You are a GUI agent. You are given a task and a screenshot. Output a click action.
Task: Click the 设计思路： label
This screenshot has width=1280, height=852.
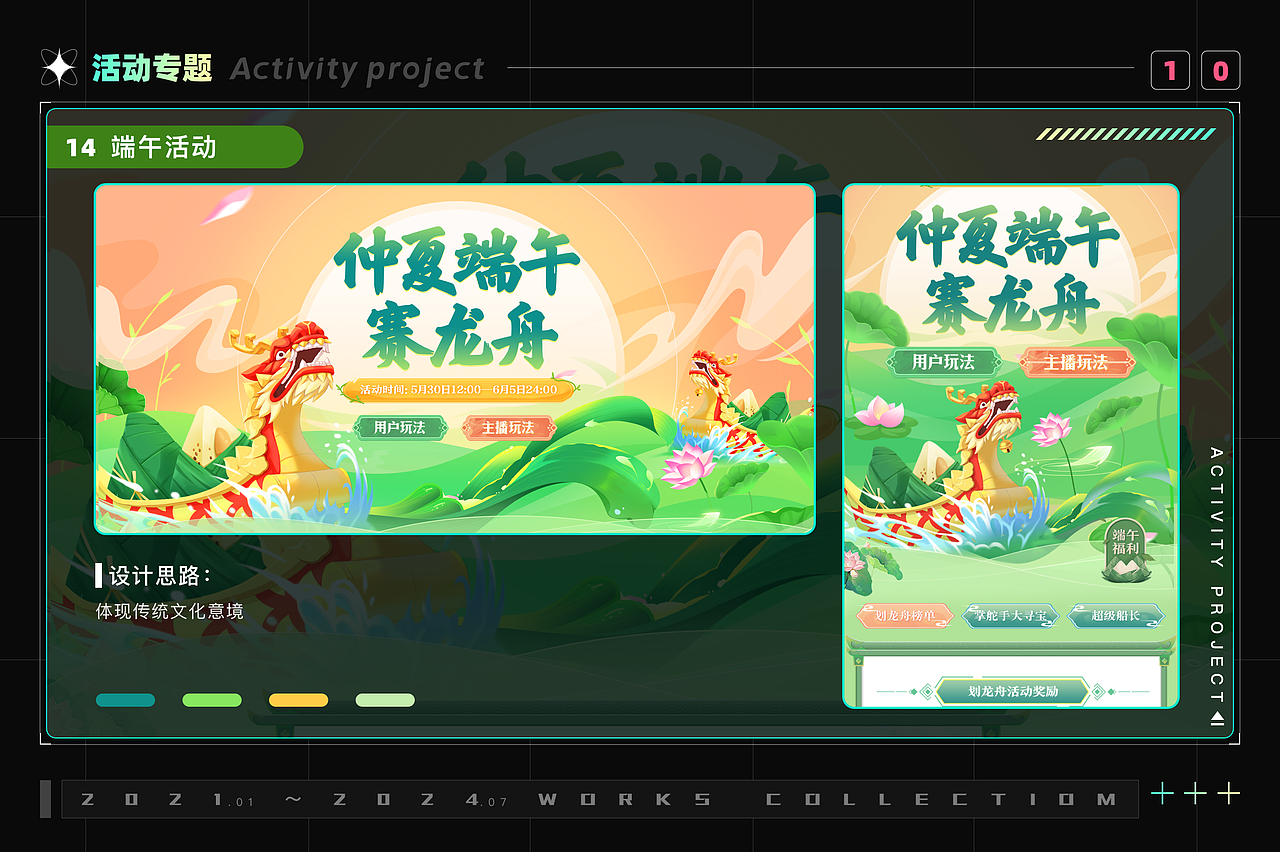coord(160,576)
